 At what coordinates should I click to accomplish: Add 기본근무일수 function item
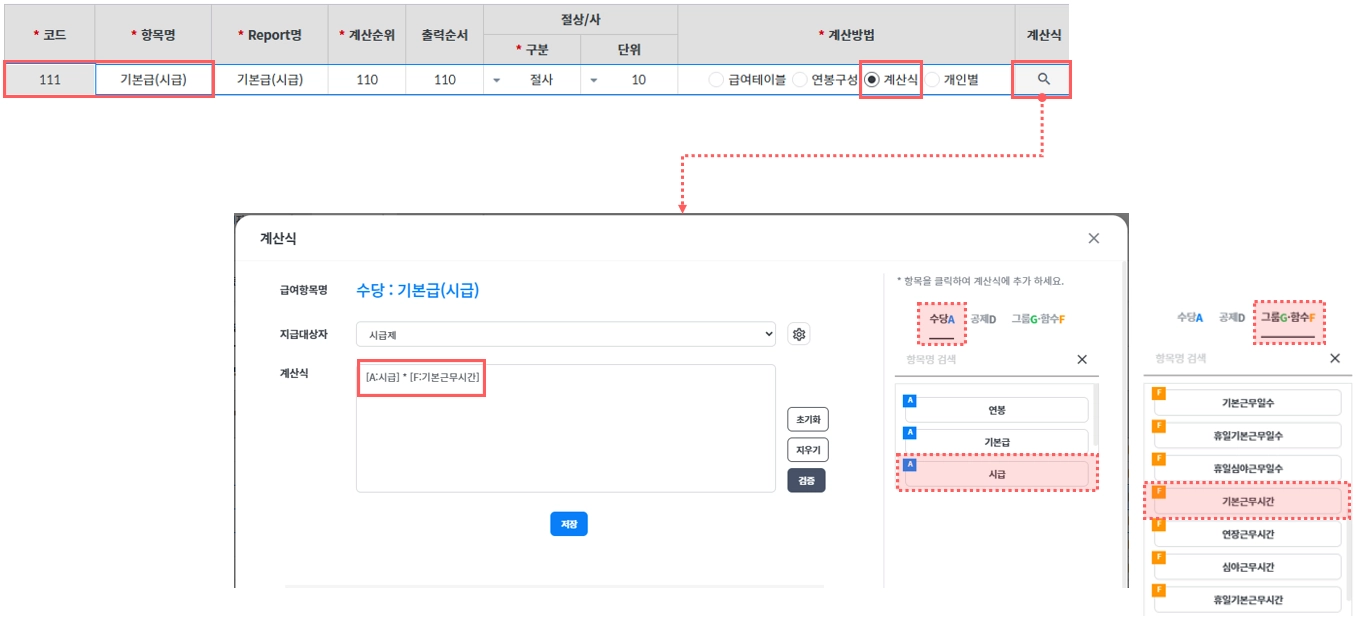tap(1247, 403)
